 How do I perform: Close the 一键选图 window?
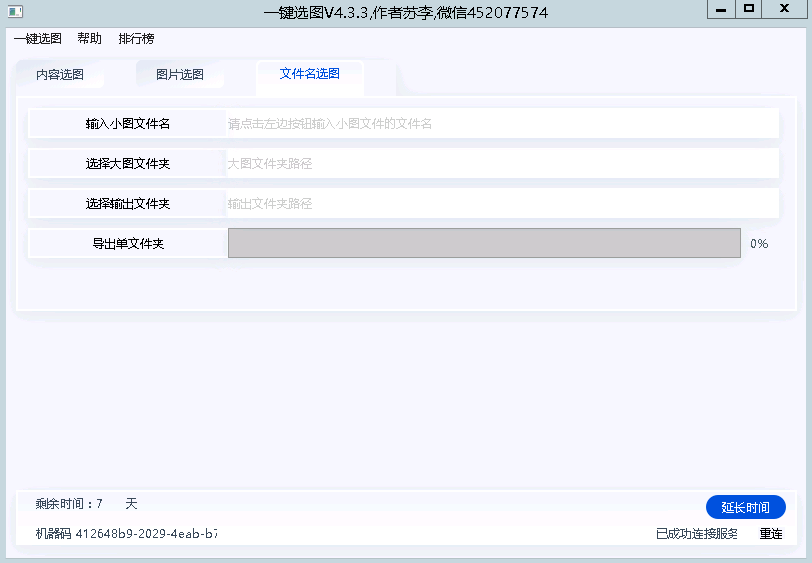(785, 9)
